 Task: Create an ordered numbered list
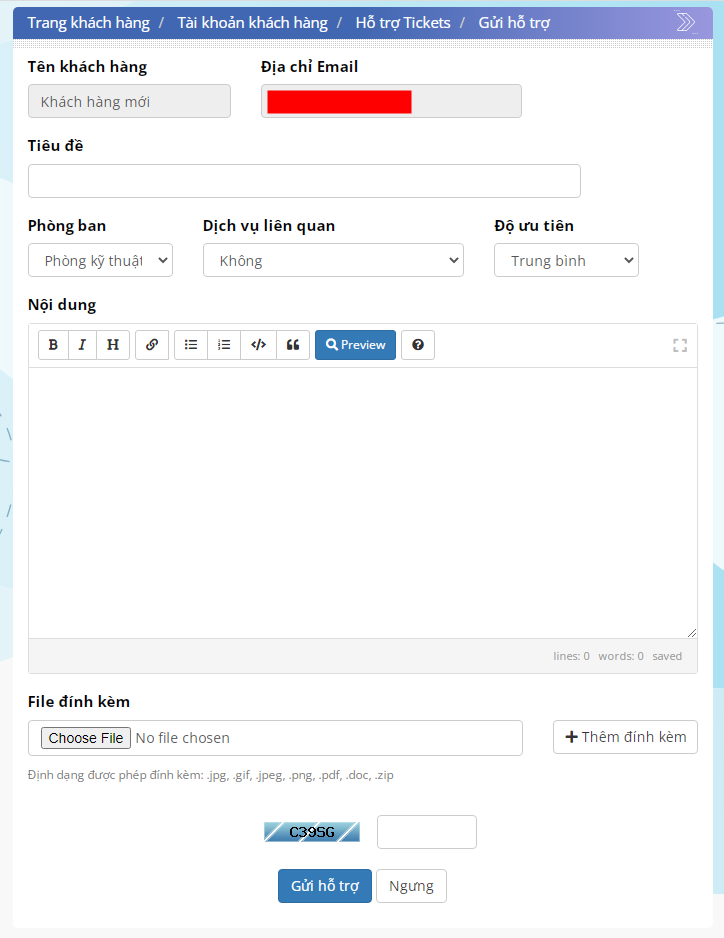[224, 345]
